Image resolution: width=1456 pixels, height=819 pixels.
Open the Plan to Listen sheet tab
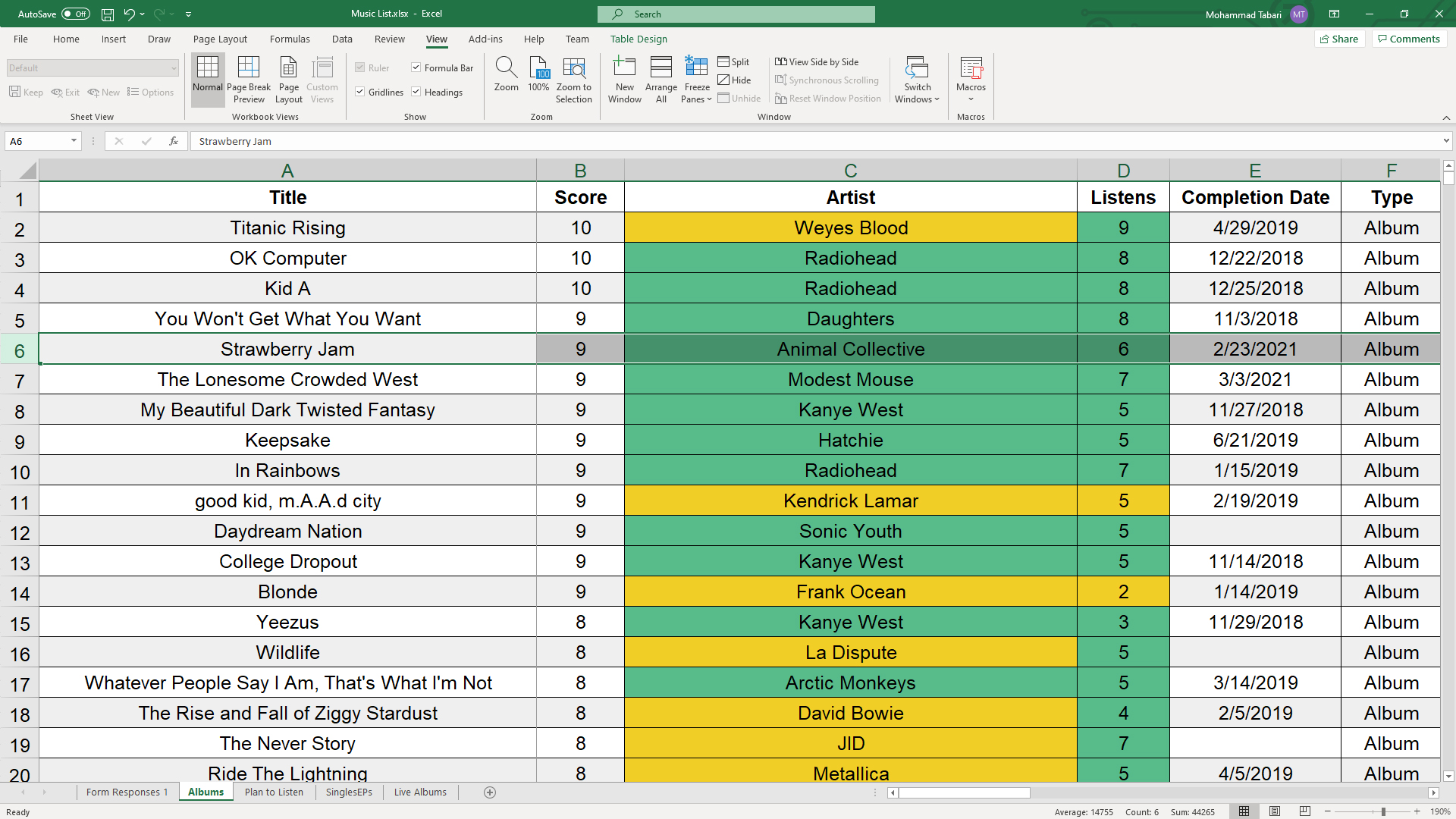pos(273,792)
